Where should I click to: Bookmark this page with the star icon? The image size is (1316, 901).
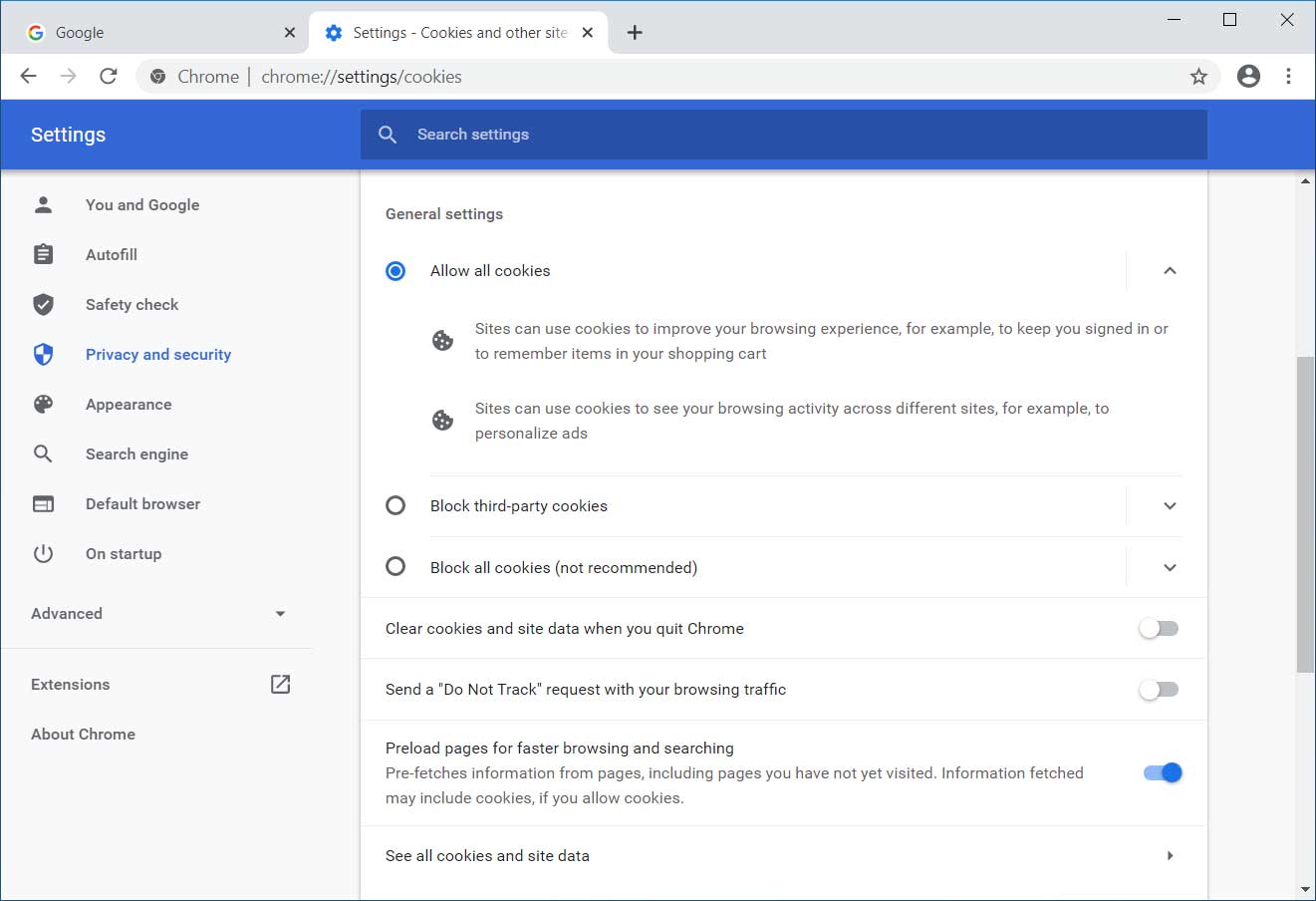coord(1198,76)
